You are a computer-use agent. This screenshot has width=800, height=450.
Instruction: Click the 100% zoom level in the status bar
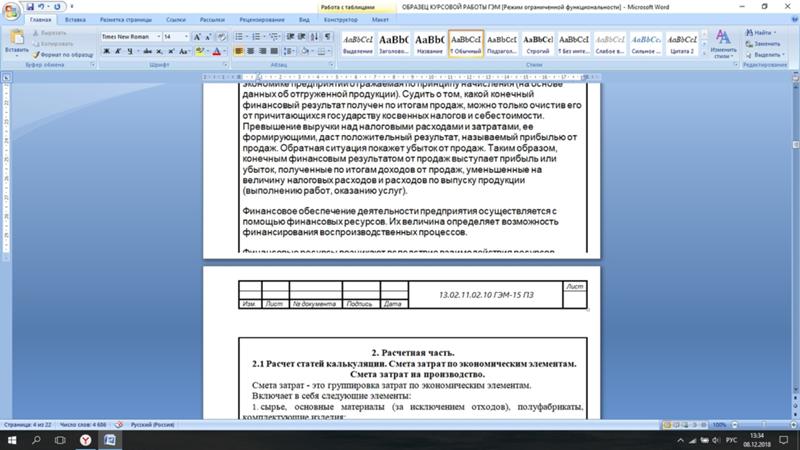719,424
